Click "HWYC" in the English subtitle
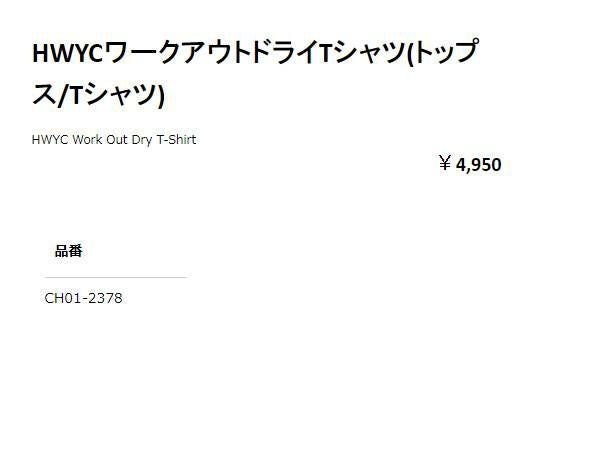Screen dimensions: 600x450 pos(50,140)
